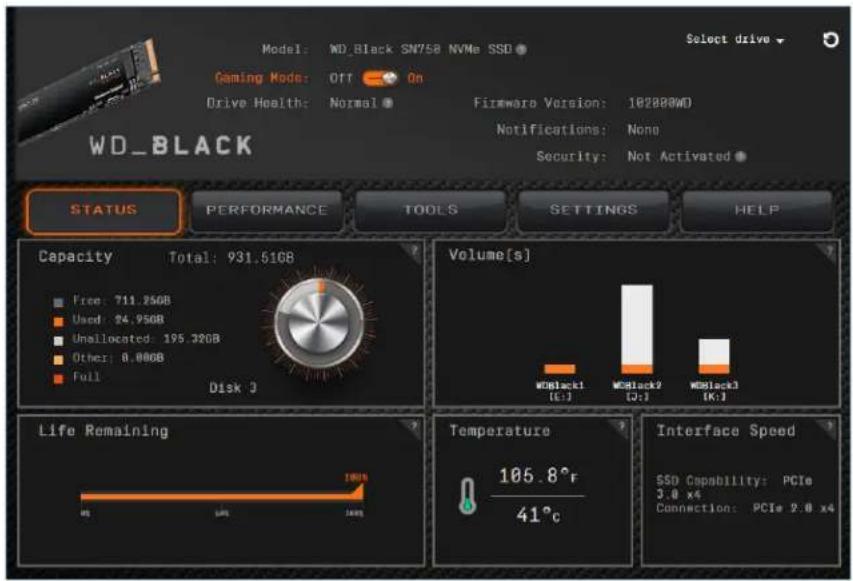This screenshot has height=581, width=853.
Task: Click the Notifications: None value
Action: [x=643, y=129]
